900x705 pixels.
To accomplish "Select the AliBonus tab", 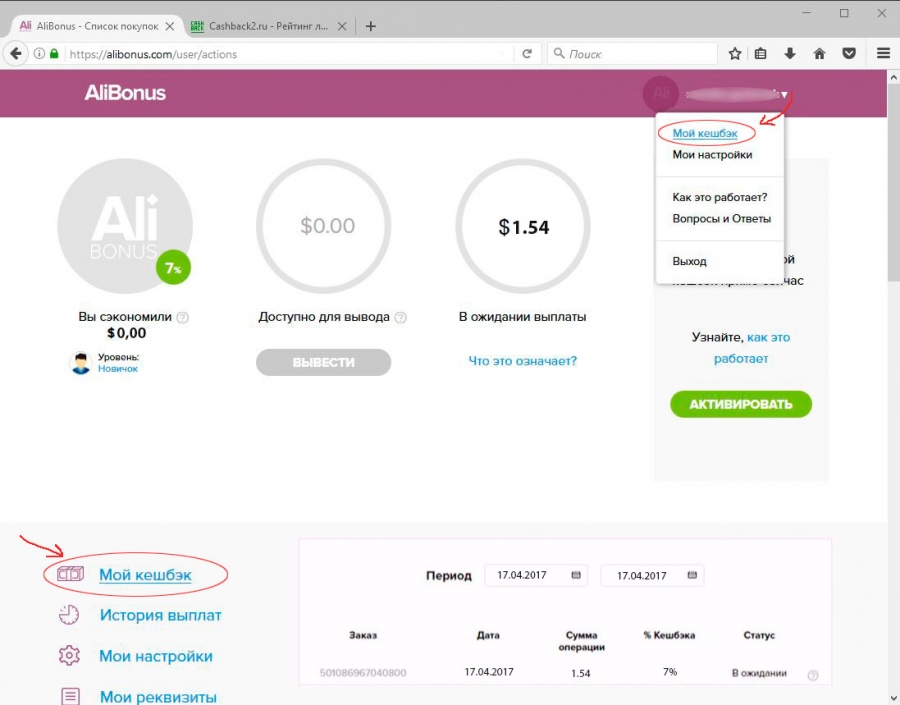I will (96, 26).
